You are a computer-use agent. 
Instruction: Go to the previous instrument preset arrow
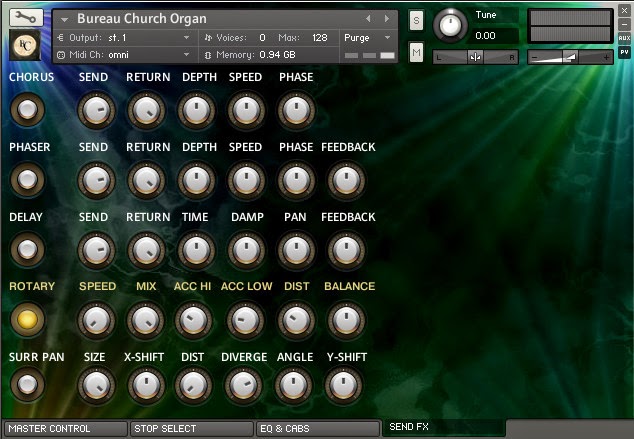point(368,18)
